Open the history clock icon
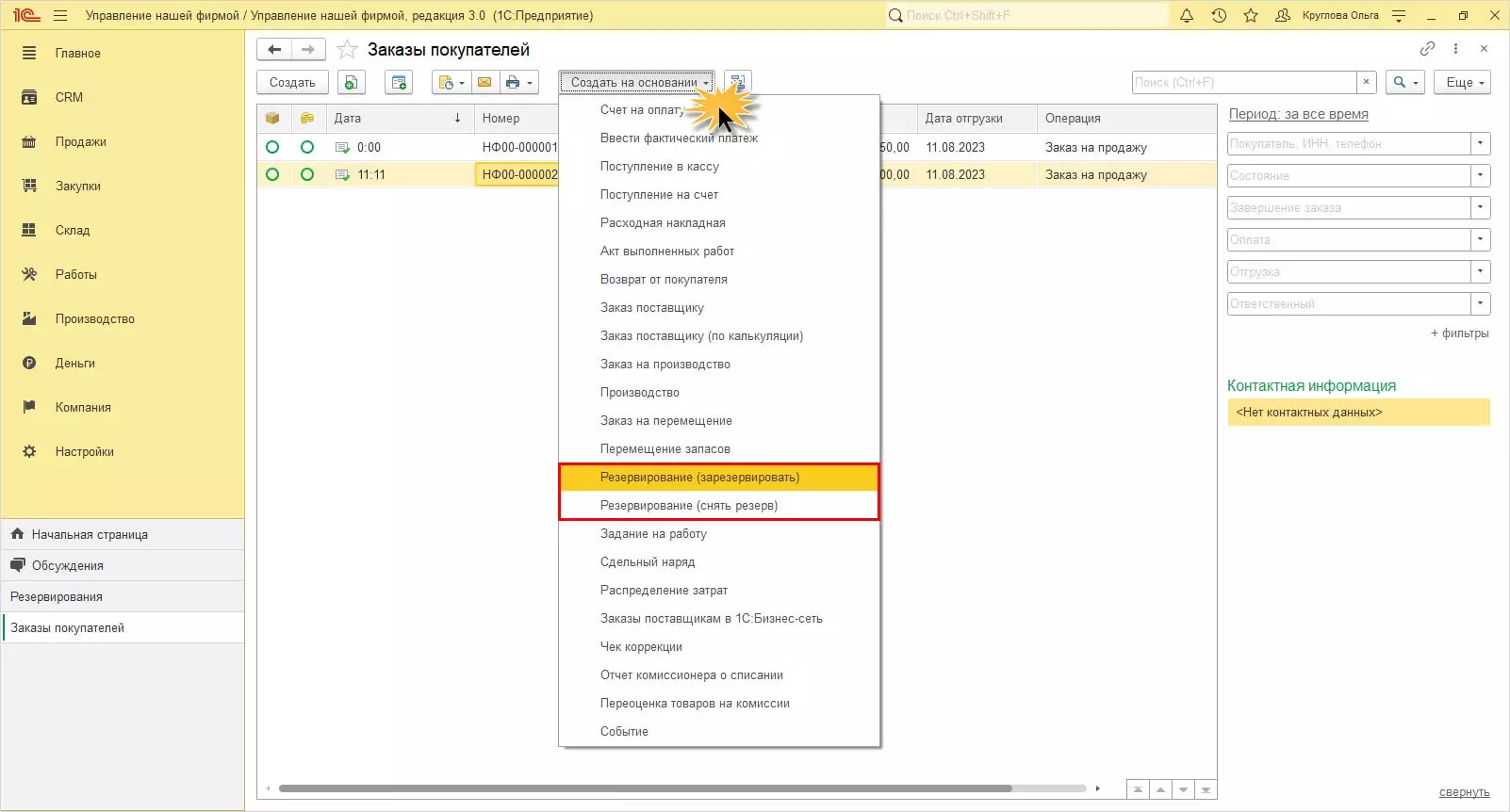This screenshot has width=1510, height=812. tap(1219, 15)
